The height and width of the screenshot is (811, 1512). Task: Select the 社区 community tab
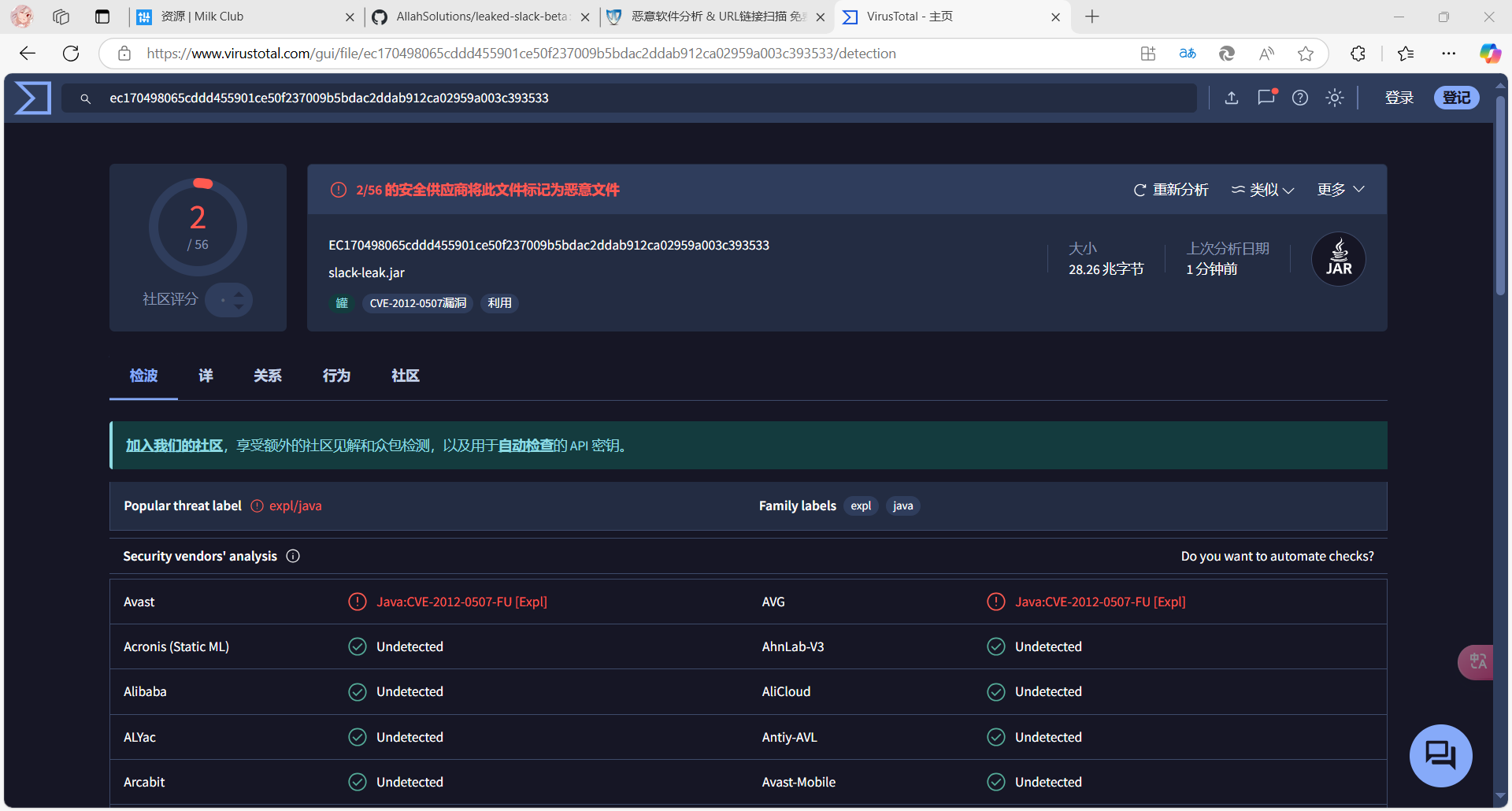tap(406, 376)
